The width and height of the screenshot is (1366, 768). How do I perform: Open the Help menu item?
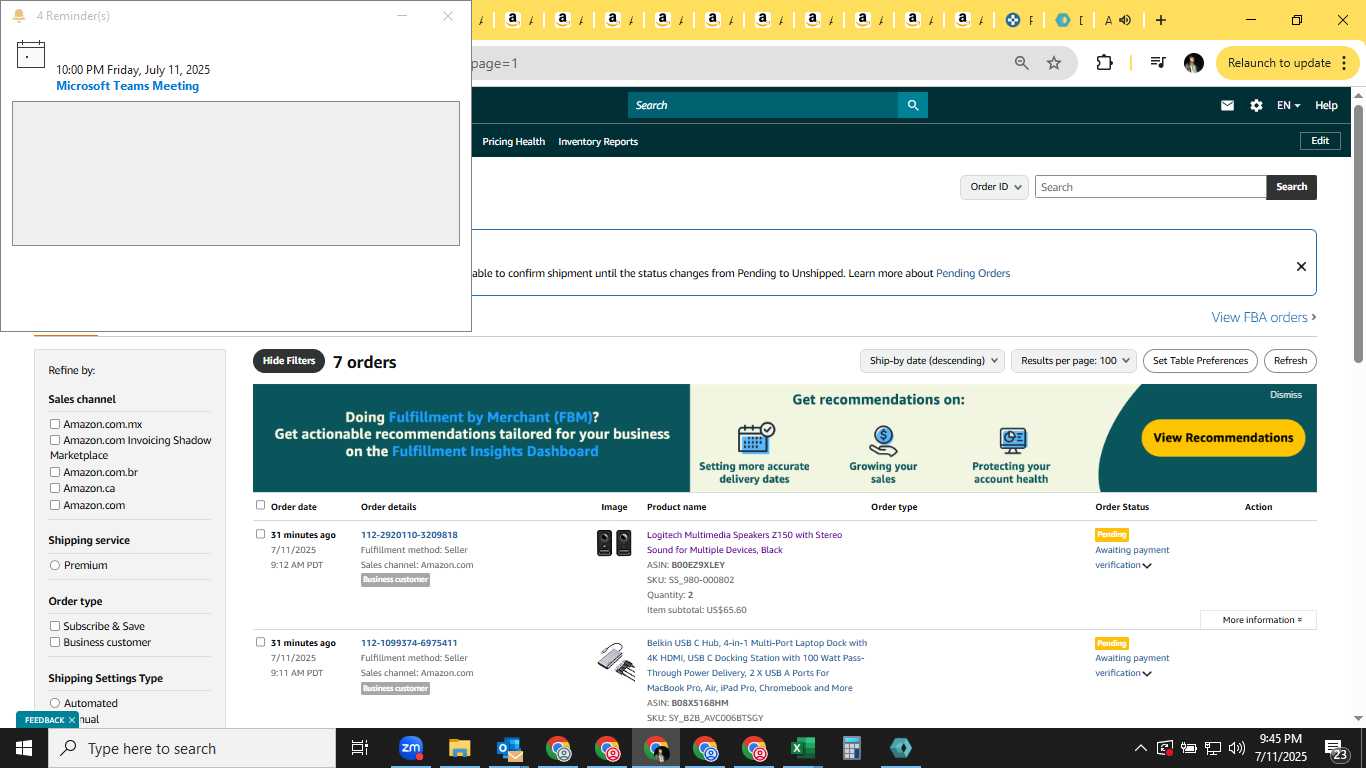[x=1326, y=105]
